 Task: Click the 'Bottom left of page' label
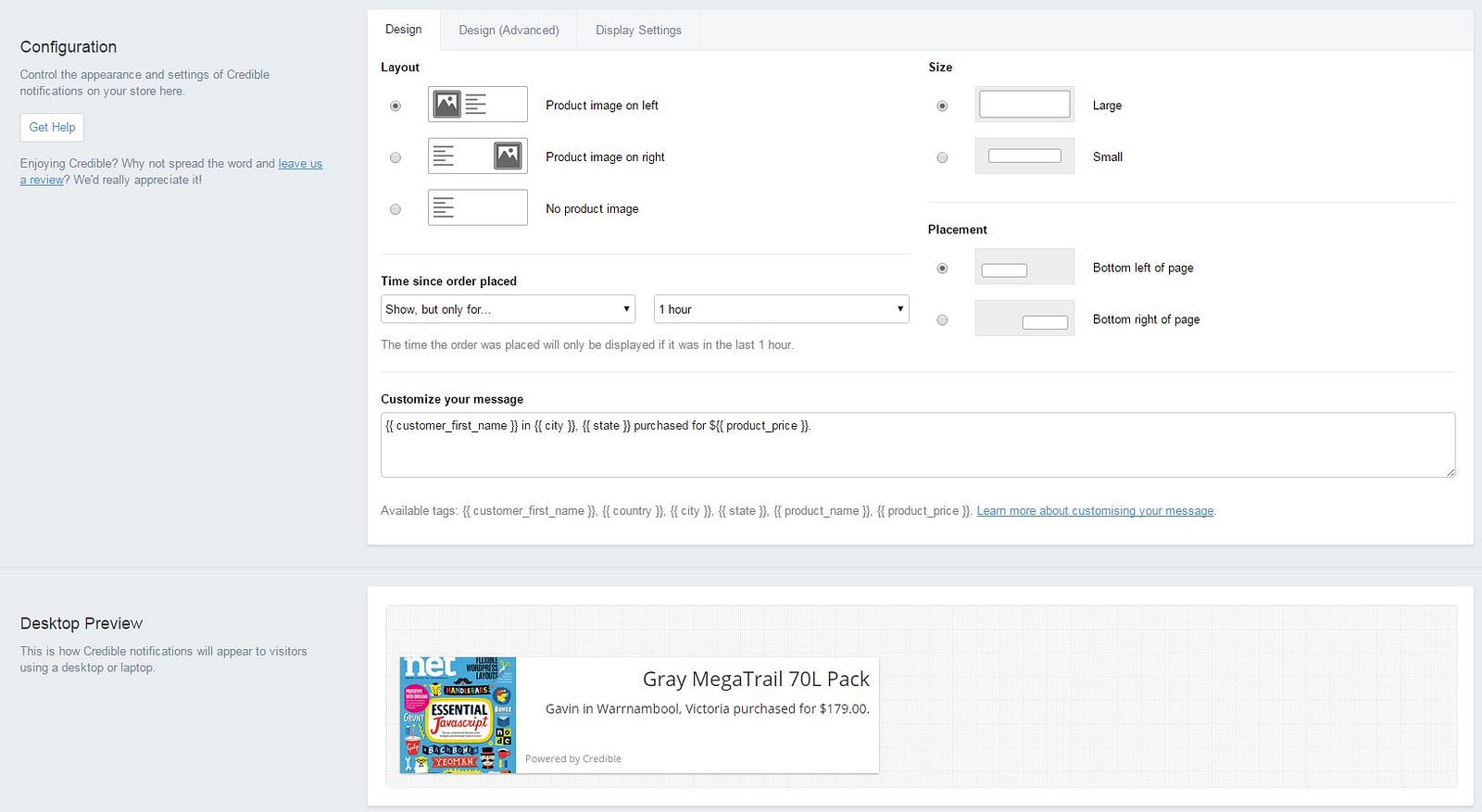click(x=1143, y=268)
